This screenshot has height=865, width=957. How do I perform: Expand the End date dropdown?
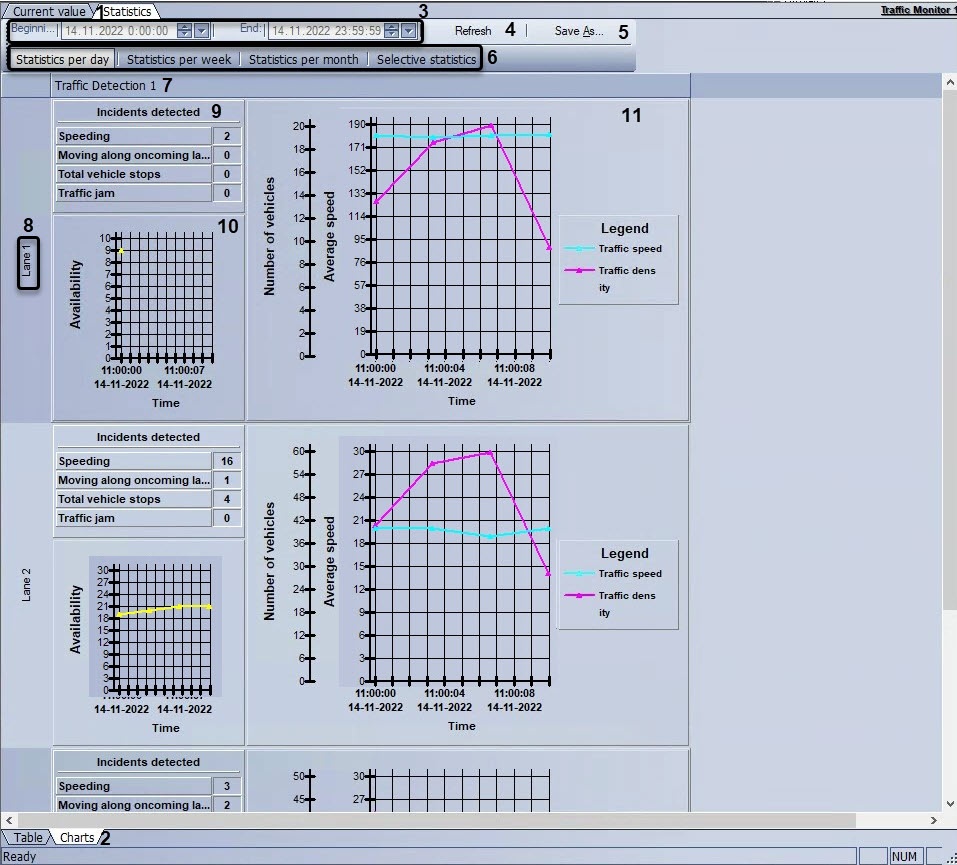pos(408,31)
